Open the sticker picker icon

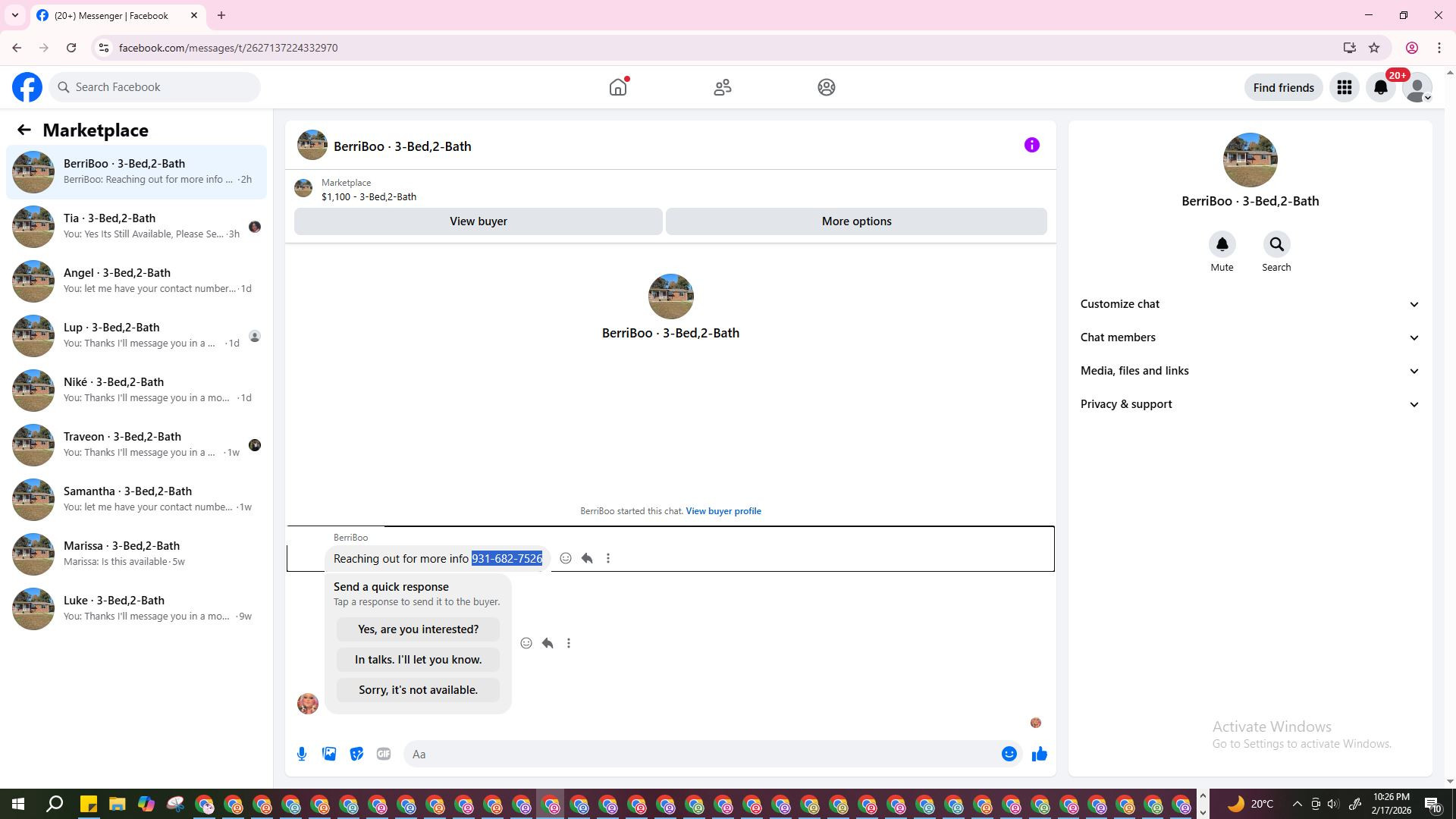(356, 754)
